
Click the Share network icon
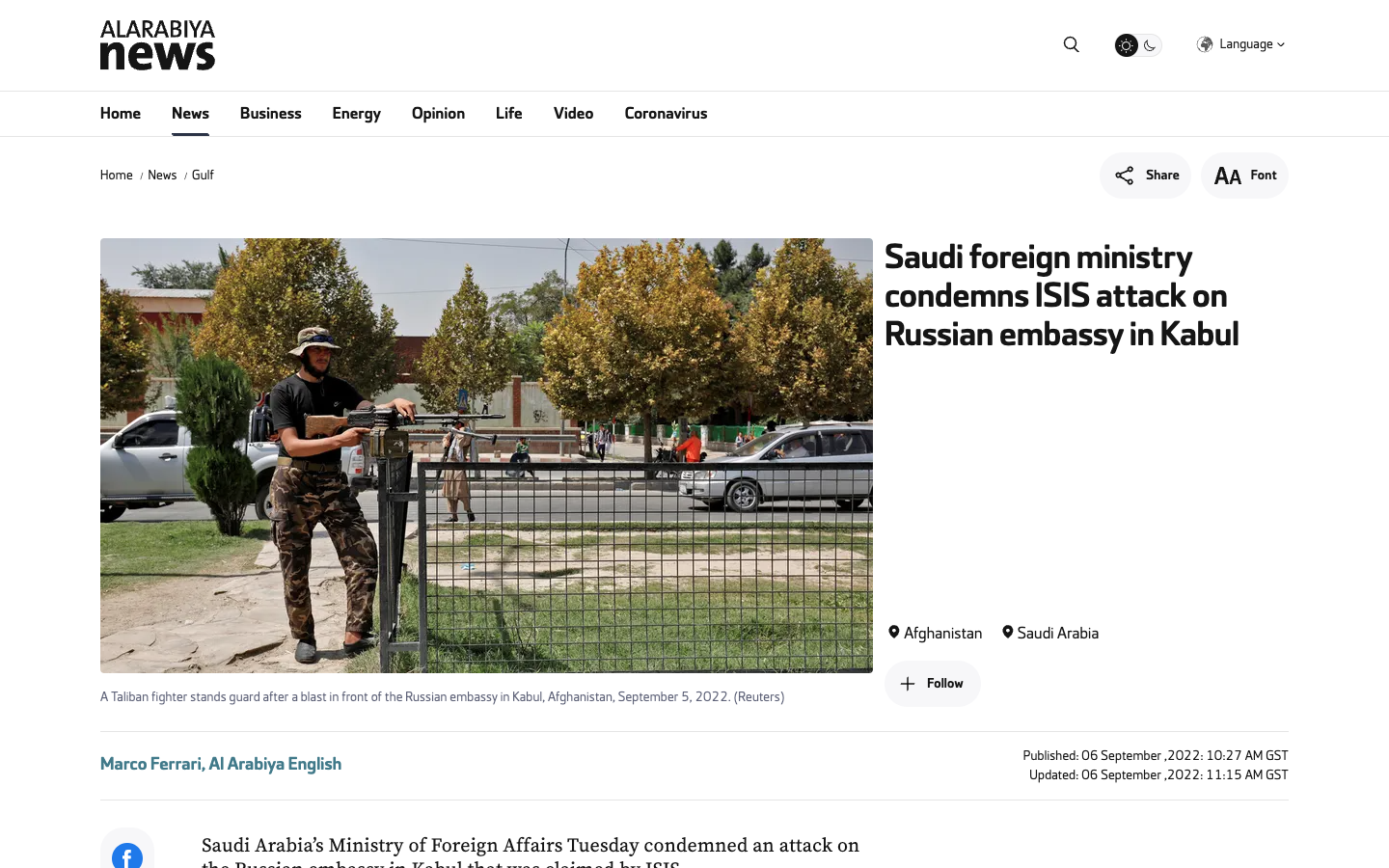tap(1124, 176)
